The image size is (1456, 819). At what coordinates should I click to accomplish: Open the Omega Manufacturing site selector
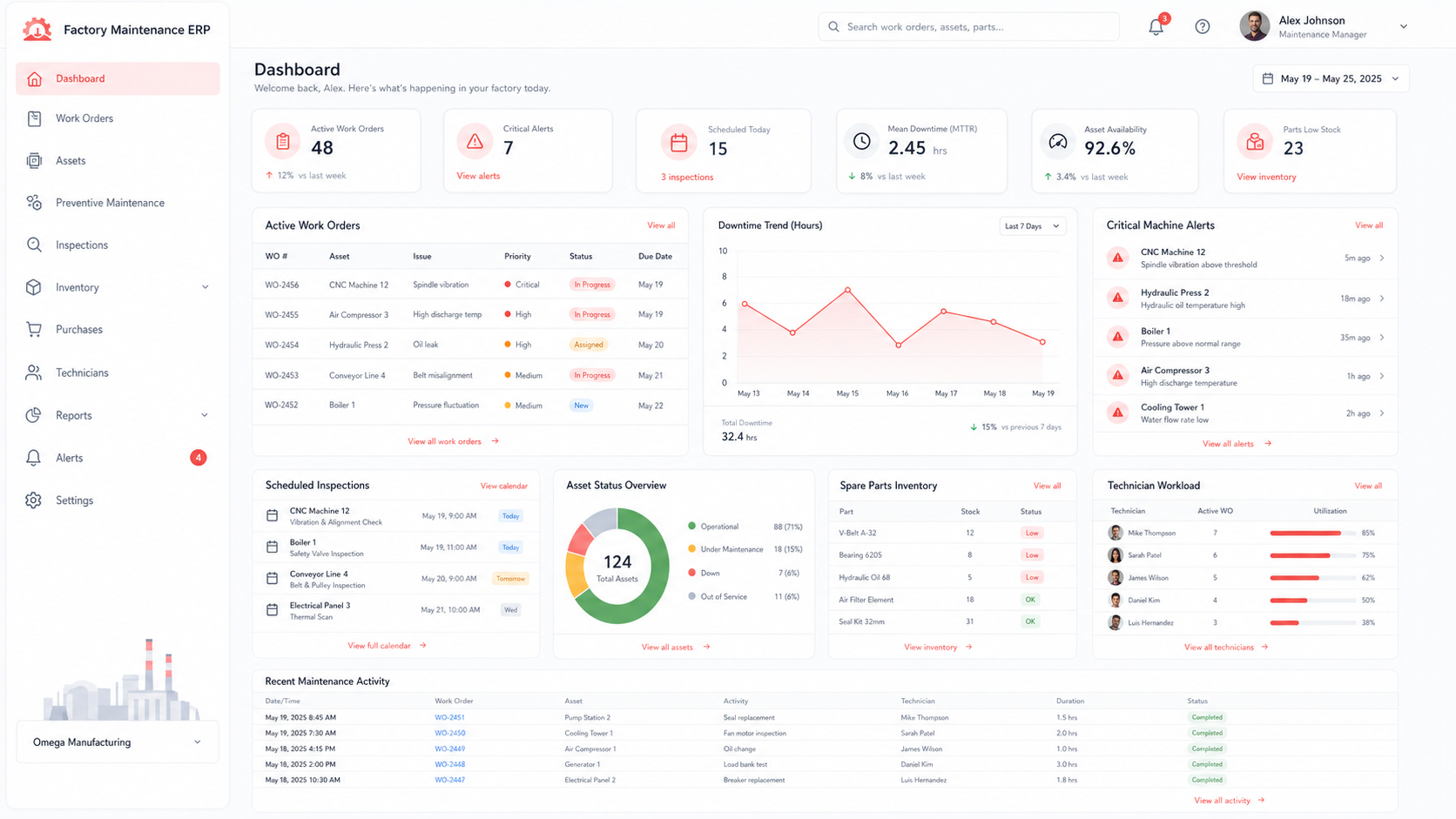(118, 742)
